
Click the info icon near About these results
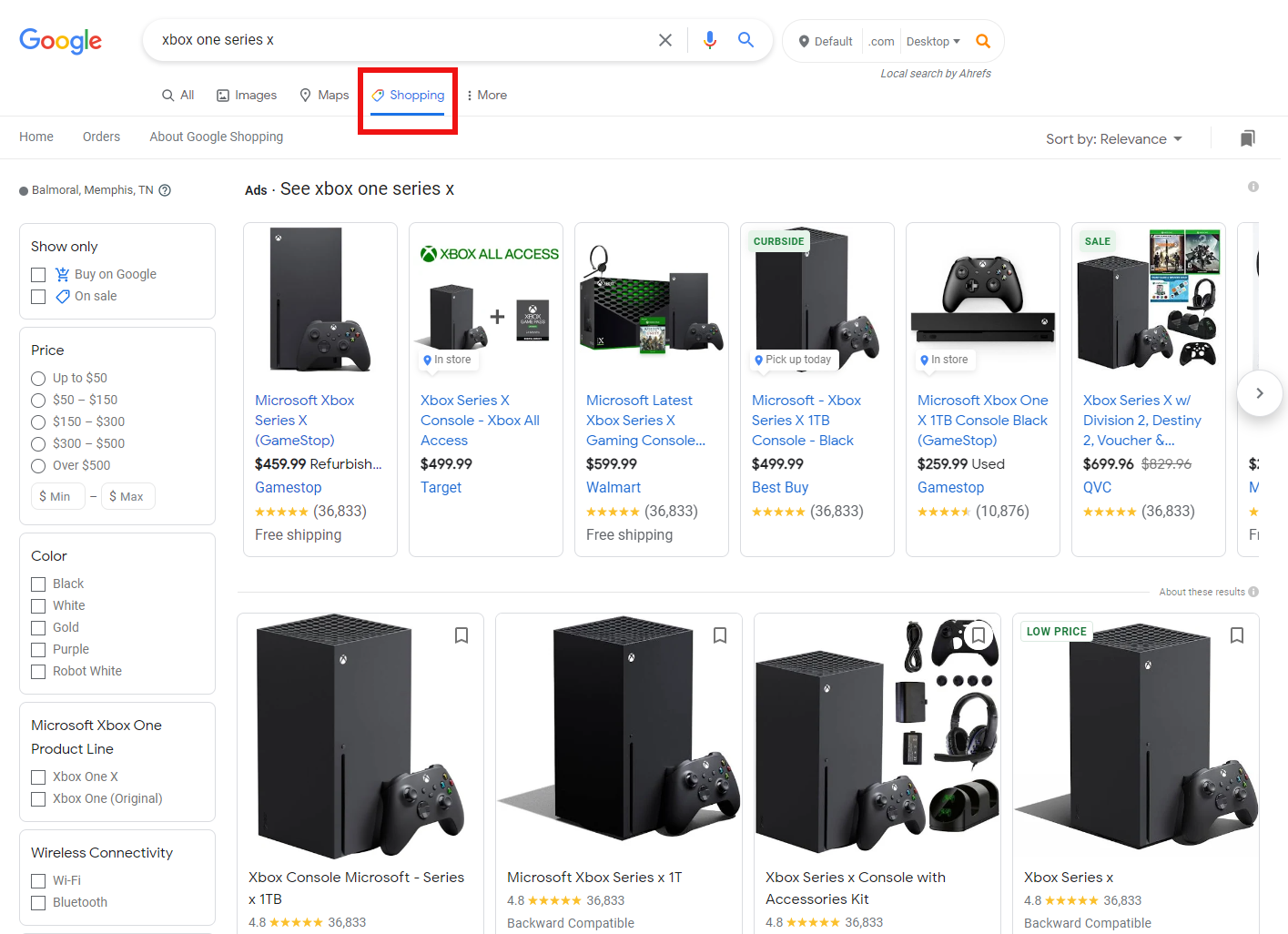coord(1254,592)
